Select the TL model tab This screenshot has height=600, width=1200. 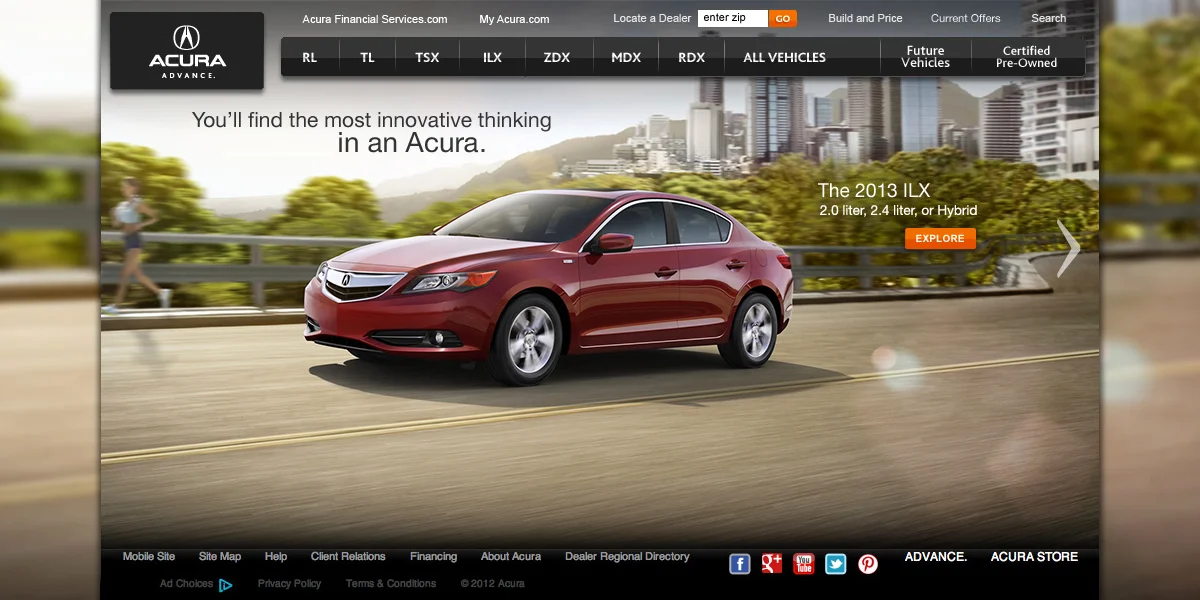(367, 58)
